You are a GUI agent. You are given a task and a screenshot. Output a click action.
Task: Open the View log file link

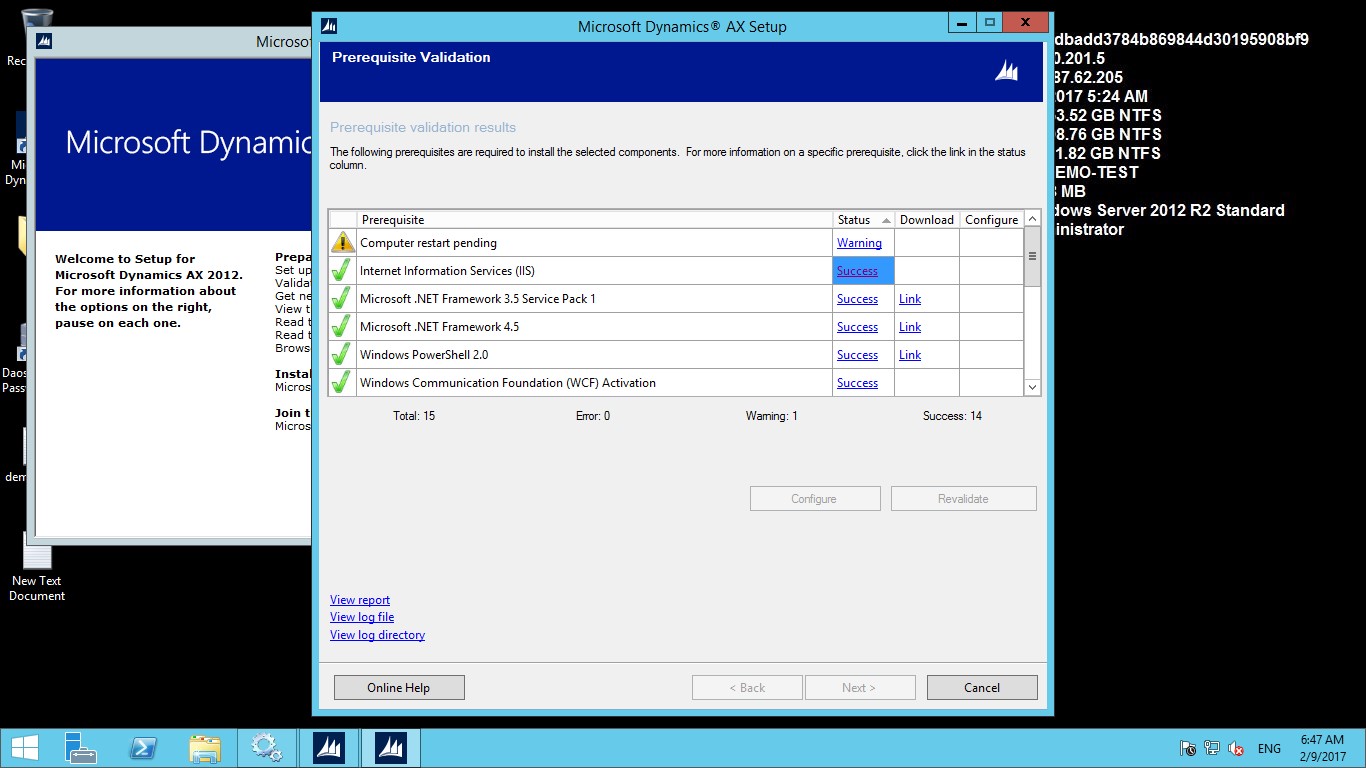click(362, 617)
